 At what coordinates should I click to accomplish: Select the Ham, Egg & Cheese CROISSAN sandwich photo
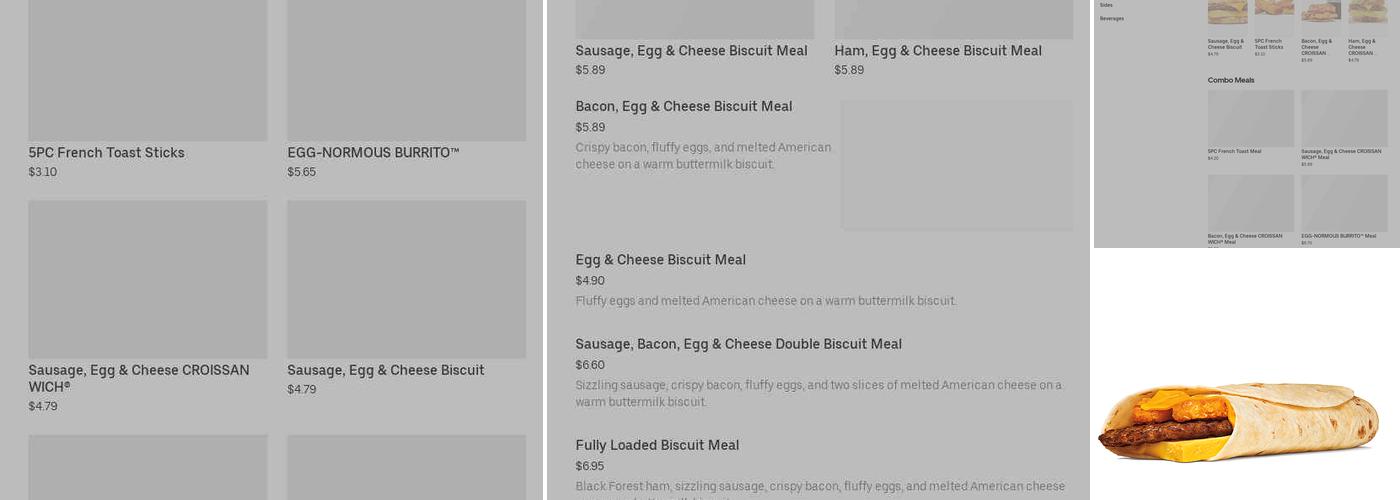tap(1367, 12)
